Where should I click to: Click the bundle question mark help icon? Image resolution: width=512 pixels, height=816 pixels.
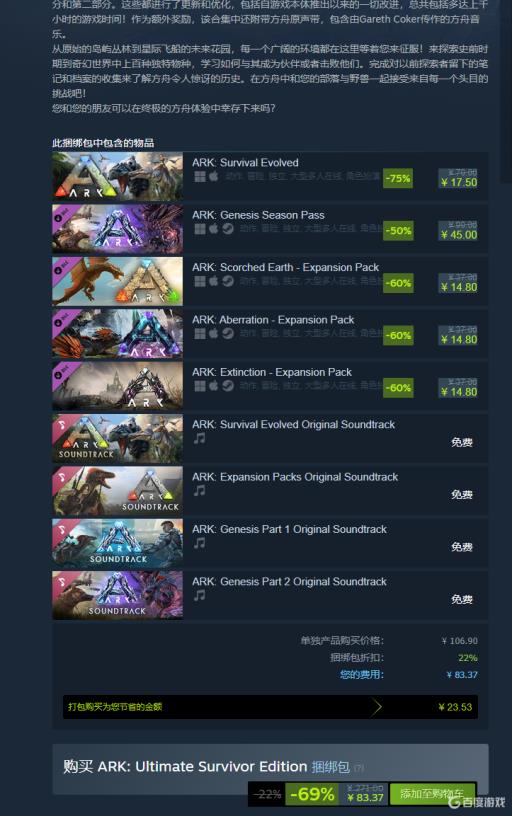pos(359,768)
